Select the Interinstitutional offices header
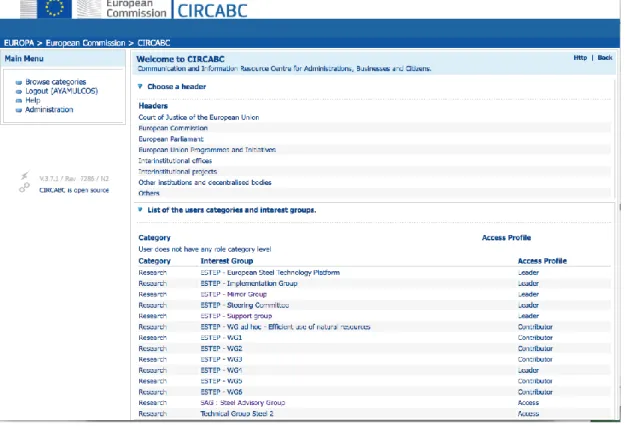625x426 pixels. coord(175,161)
